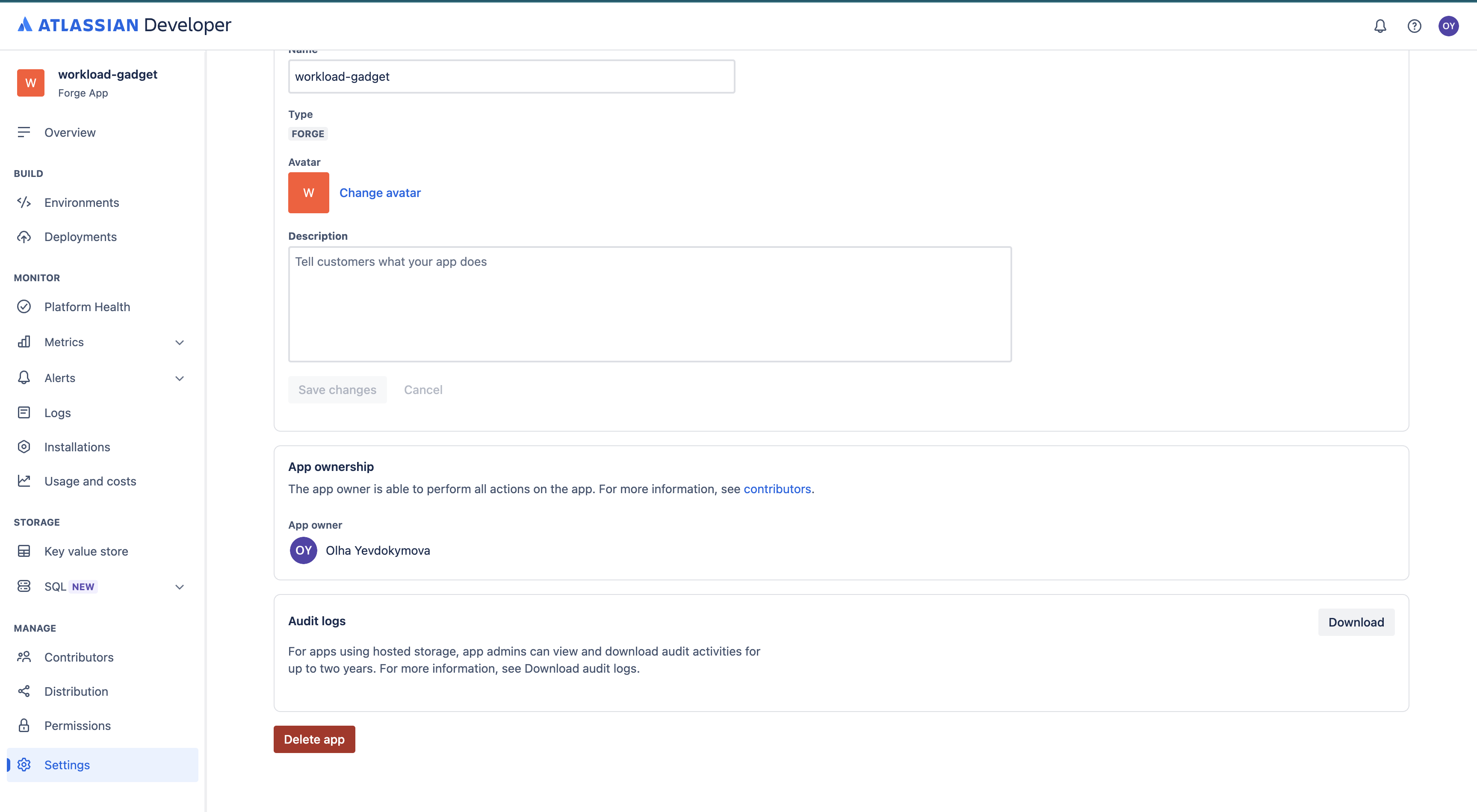Open the contributors link
1477x812 pixels.
tap(777, 489)
